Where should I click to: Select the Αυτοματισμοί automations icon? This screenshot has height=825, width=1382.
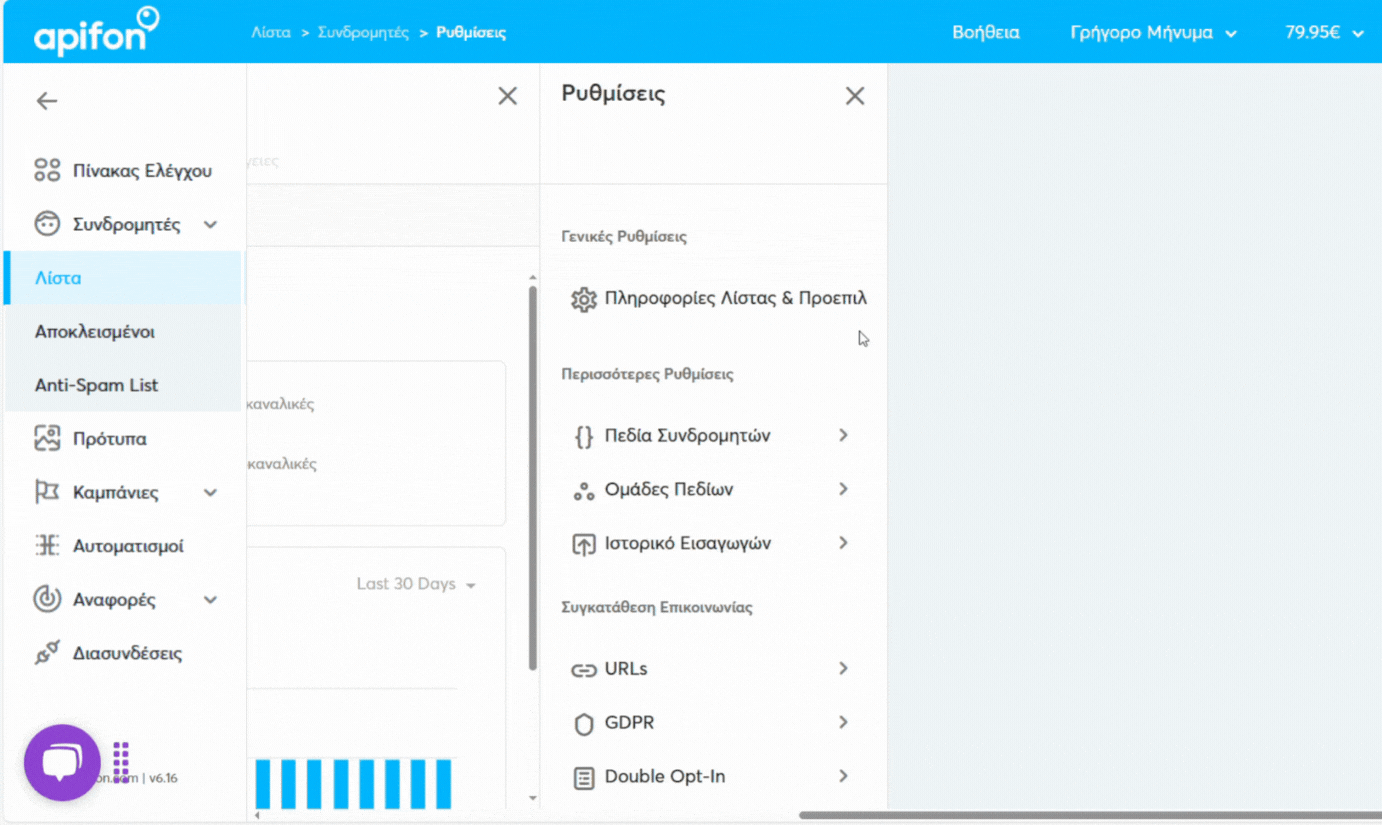pos(46,545)
